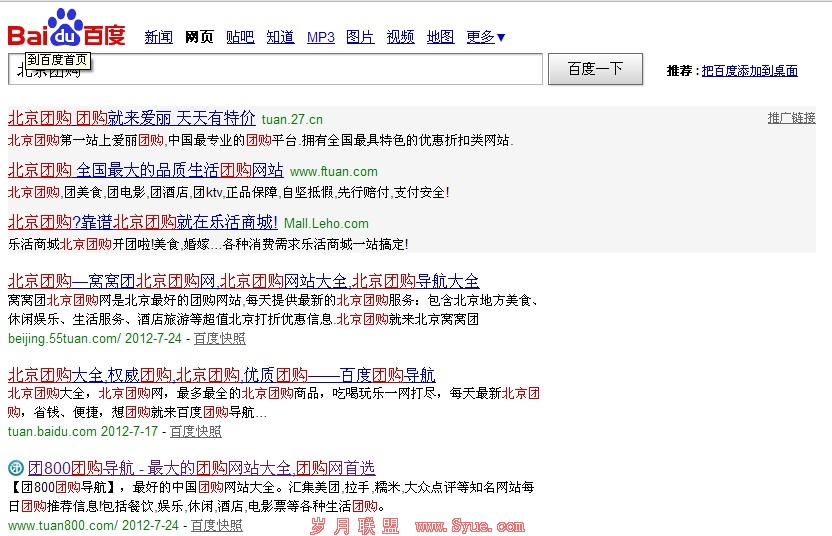
Task: Click the Mall.Leho.com URL
Action: (x=326, y=223)
